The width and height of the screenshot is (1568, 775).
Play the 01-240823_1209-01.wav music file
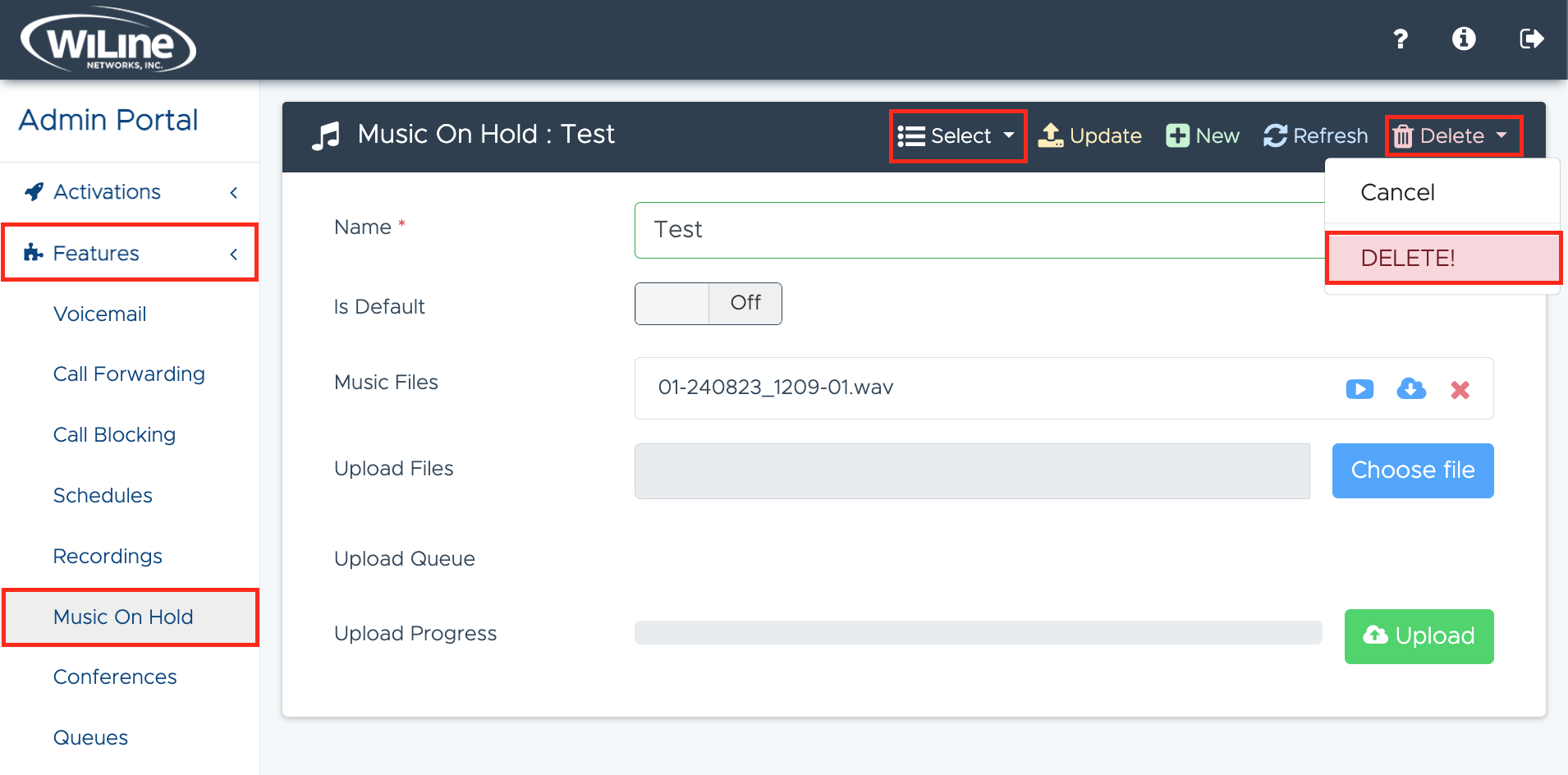pyautogui.click(x=1359, y=389)
